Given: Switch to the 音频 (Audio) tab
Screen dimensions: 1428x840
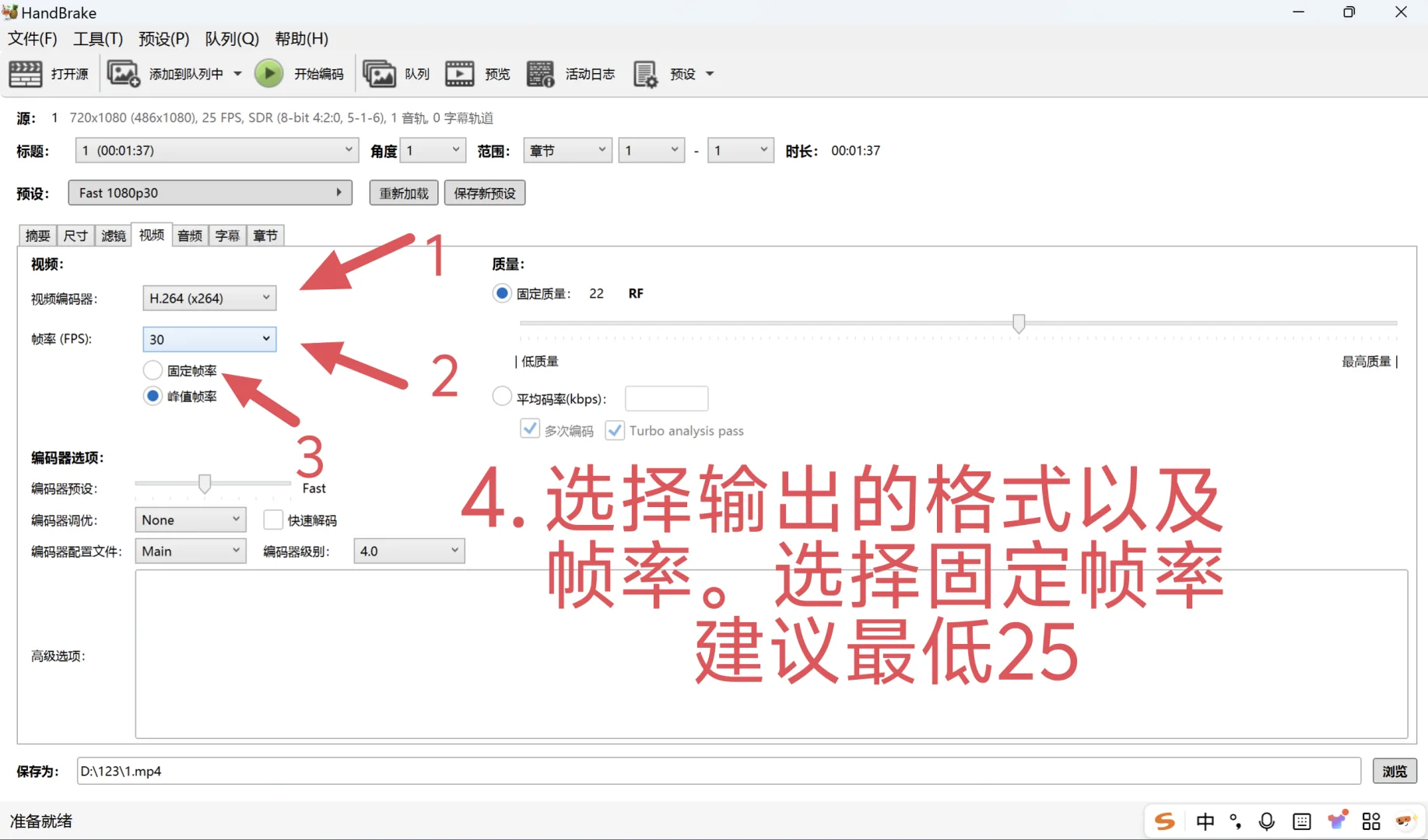Looking at the screenshot, I should click(190, 236).
